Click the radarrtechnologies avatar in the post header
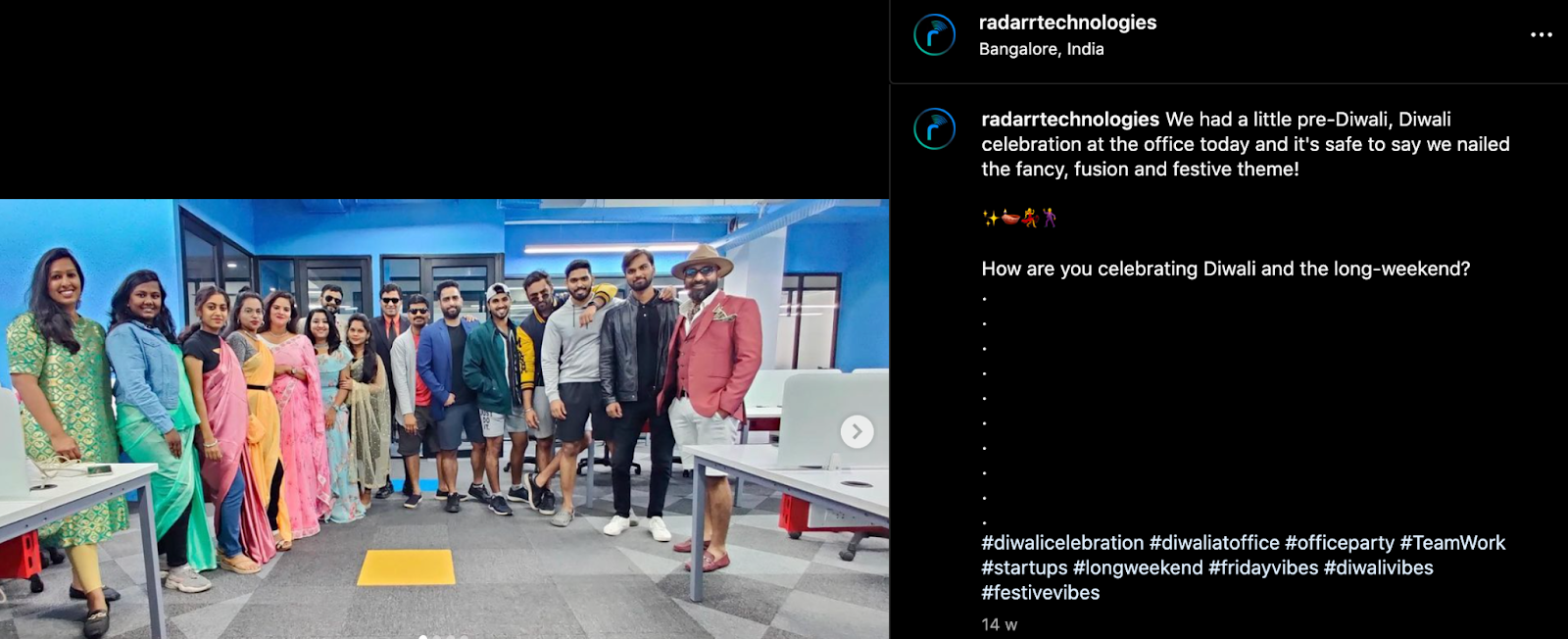This screenshot has width=1568, height=639. click(x=934, y=35)
